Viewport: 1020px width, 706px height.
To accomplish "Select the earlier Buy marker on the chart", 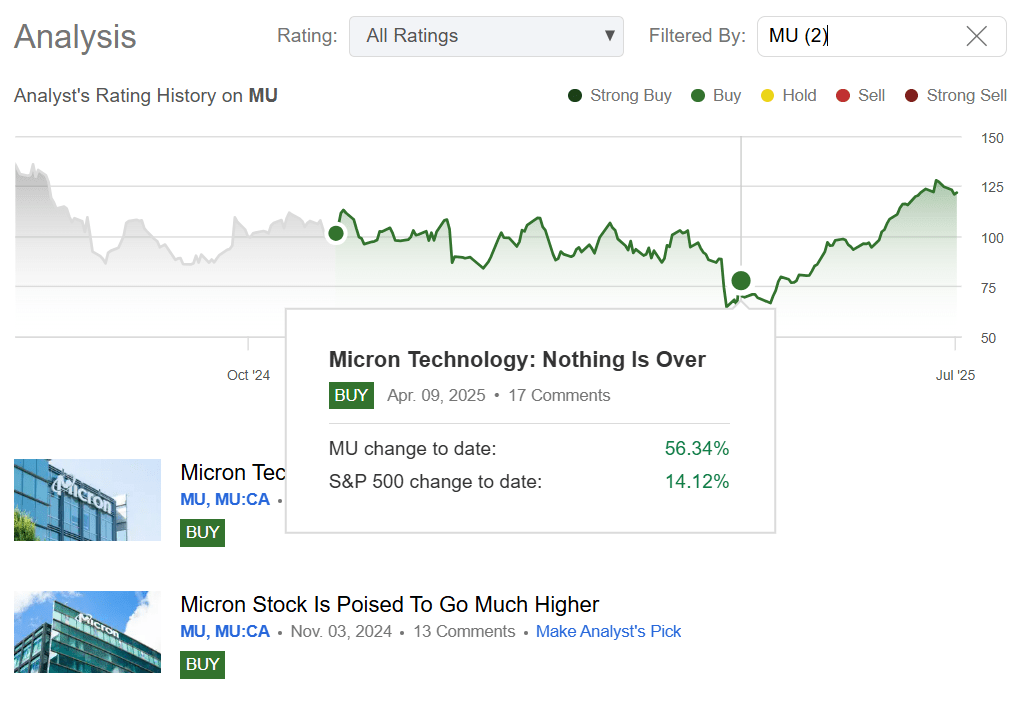I will coord(336,233).
